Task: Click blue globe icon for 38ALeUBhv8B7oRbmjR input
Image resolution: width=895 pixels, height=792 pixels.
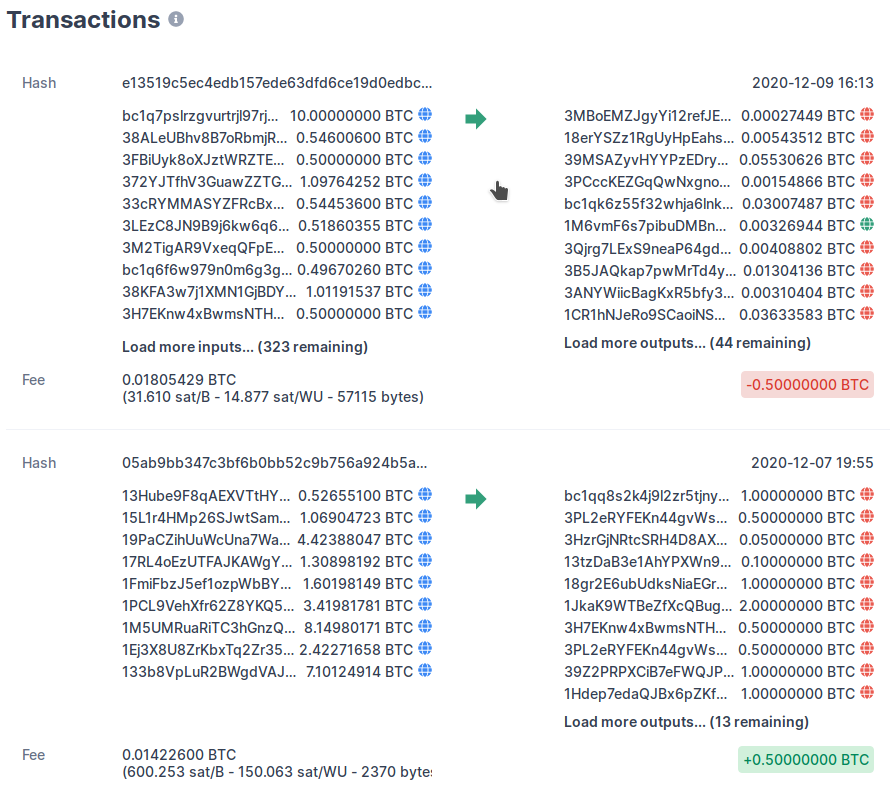Action: [425, 136]
